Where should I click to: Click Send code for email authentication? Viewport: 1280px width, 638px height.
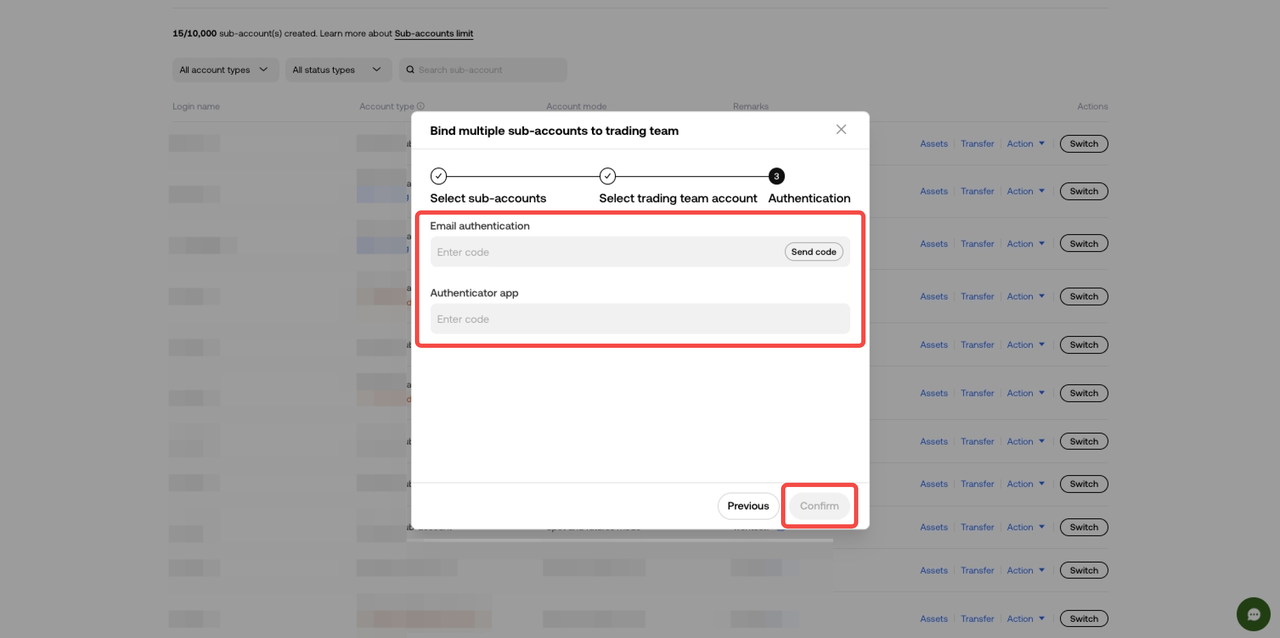pos(813,252)
